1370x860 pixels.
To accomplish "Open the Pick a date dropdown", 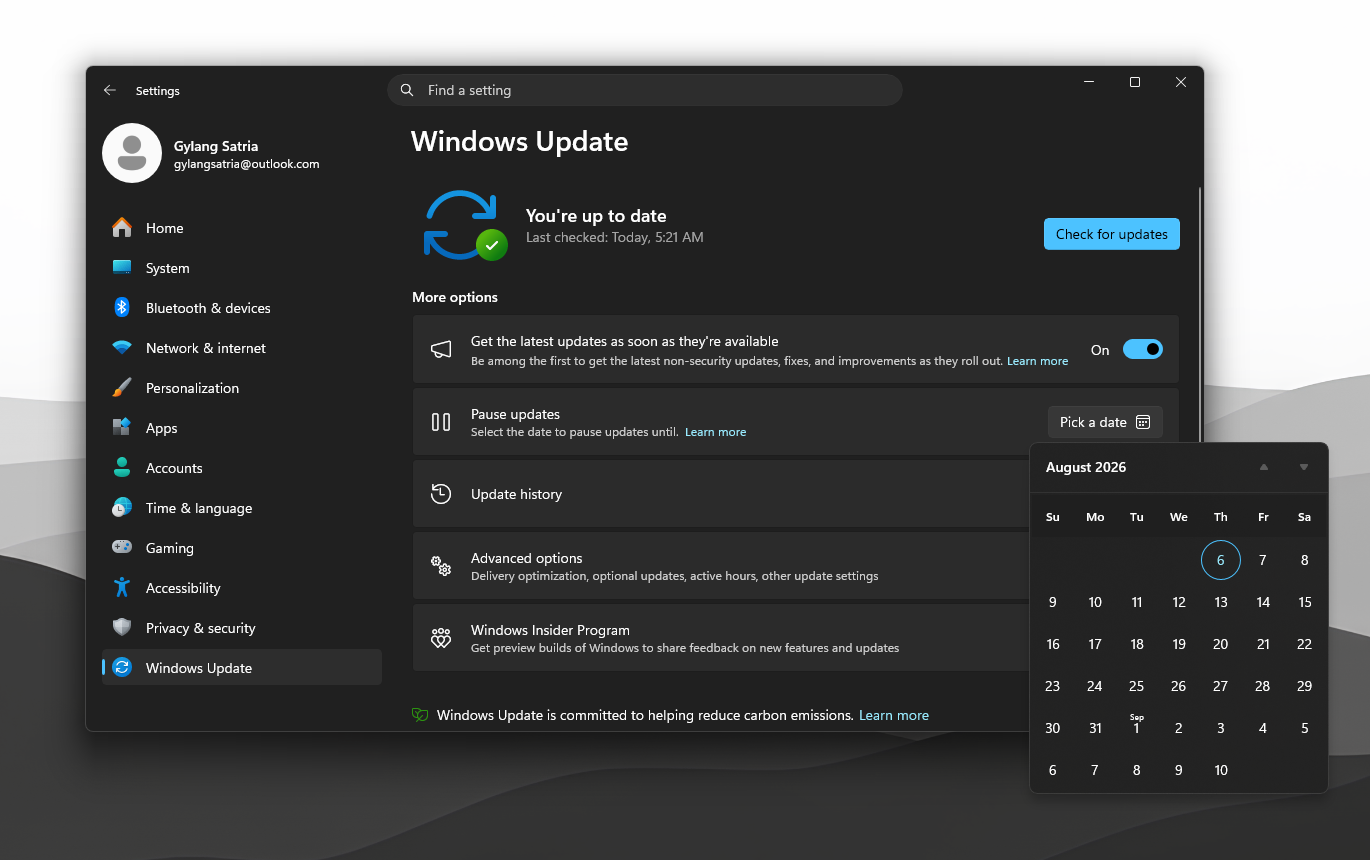I will coord(1105,422).
